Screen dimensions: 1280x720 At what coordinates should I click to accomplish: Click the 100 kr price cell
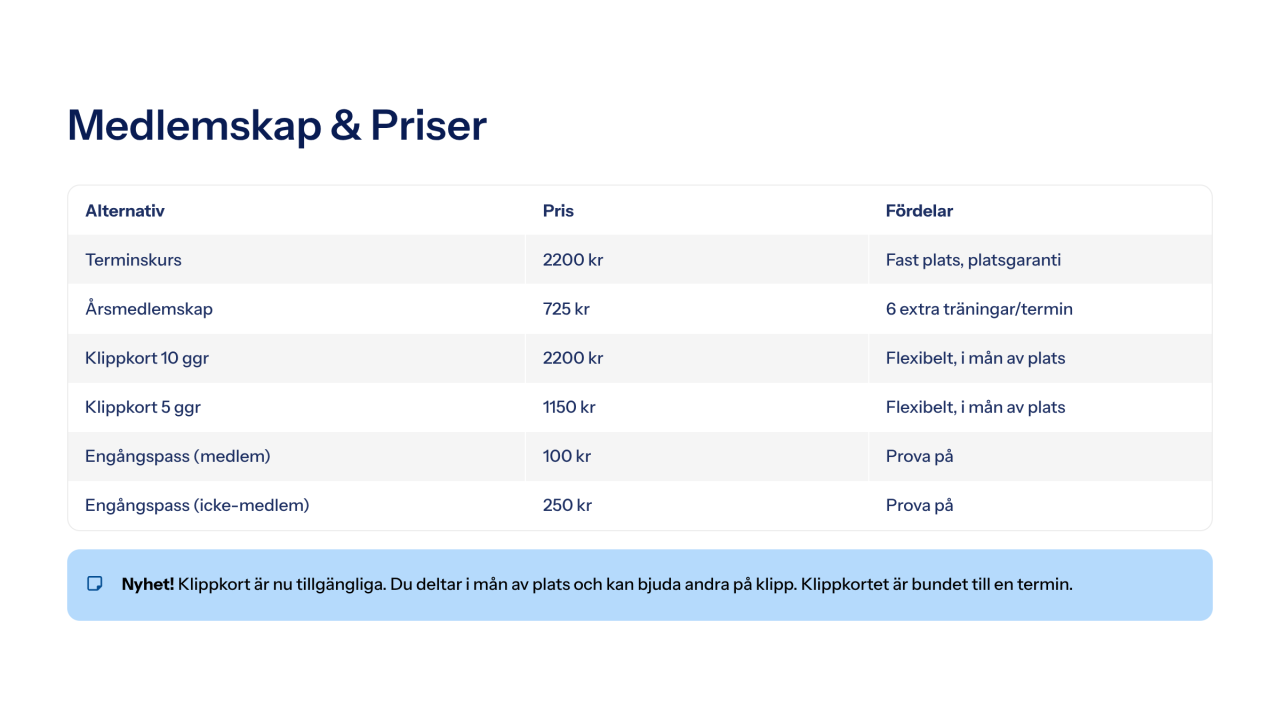click(x=567, y=456)
